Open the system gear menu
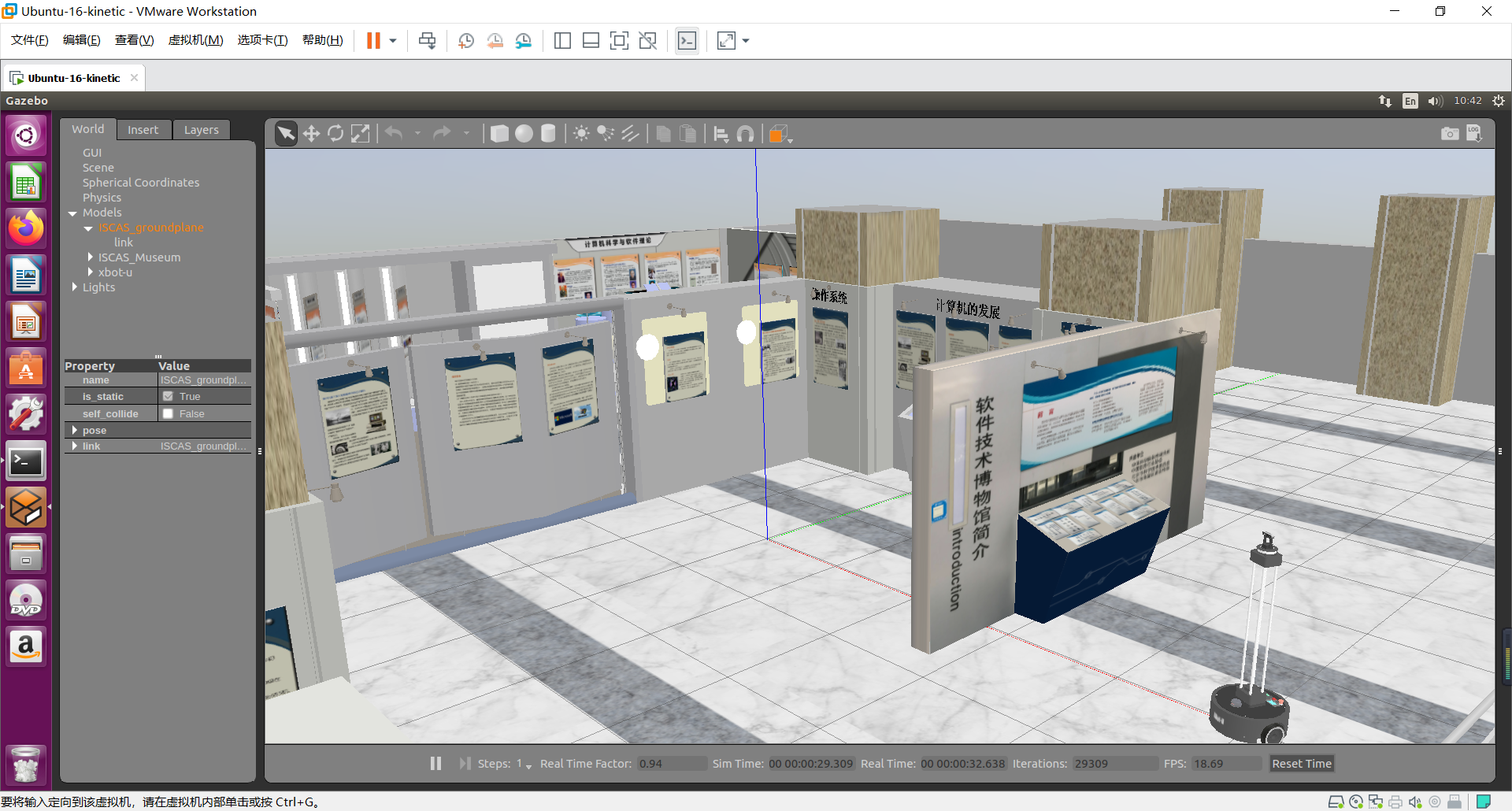1512x811 pixels. pos(1499,101)
